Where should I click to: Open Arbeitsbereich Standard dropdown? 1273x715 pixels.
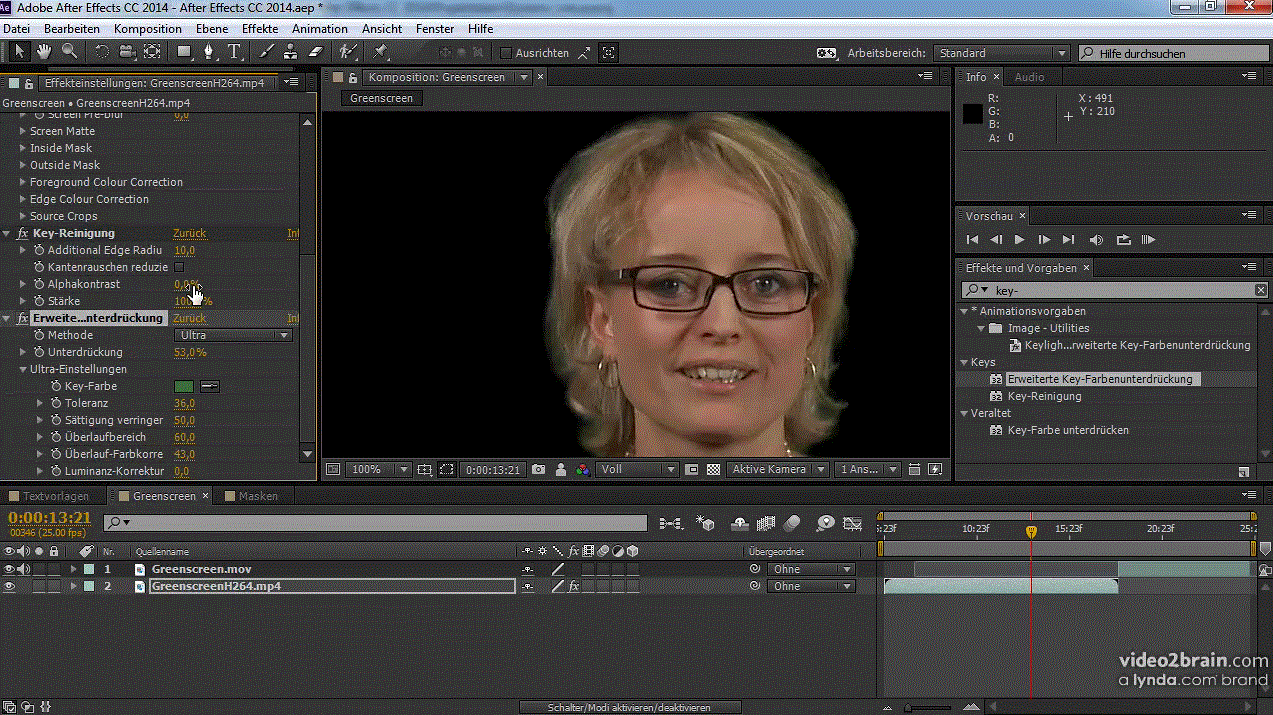1002,53
